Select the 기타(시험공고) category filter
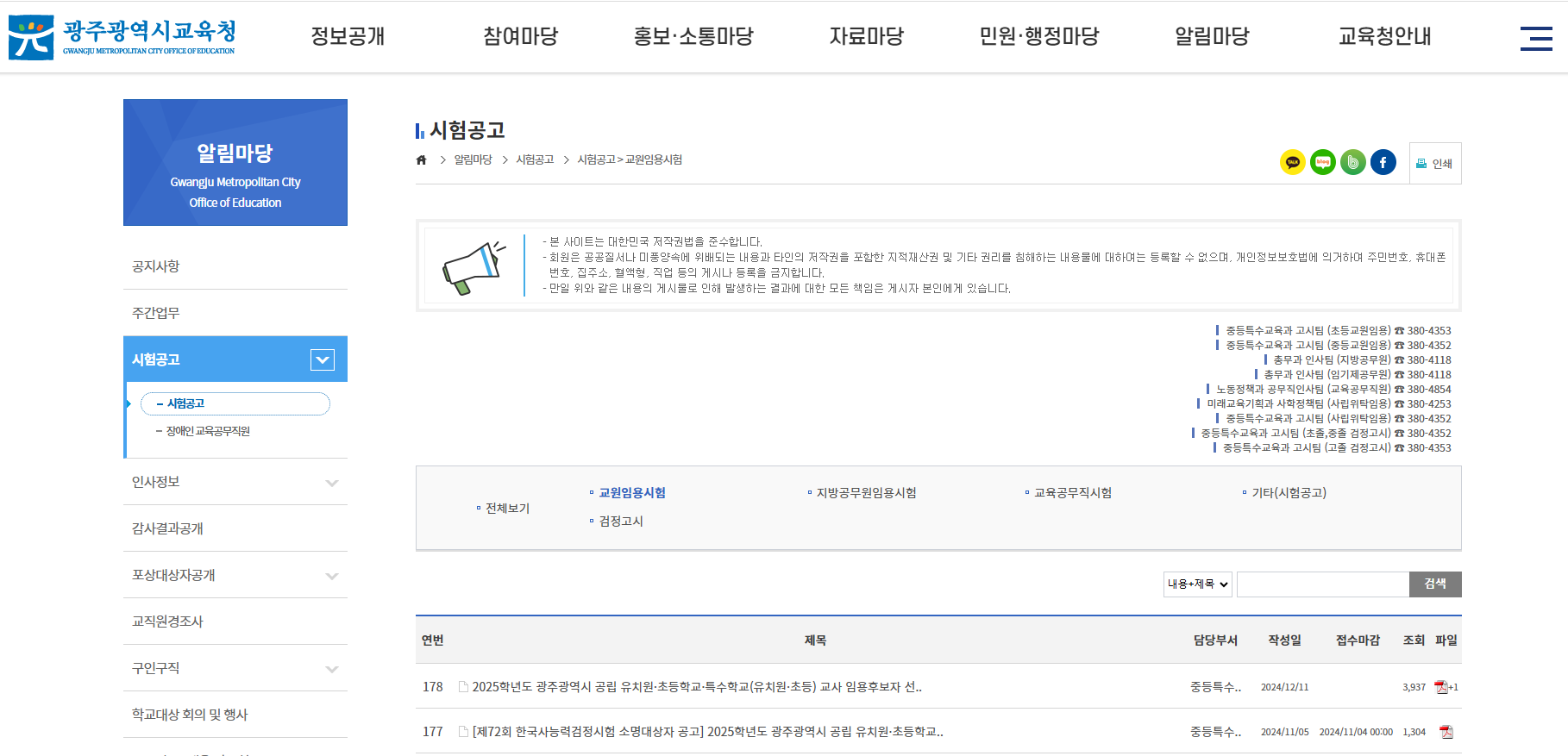This screenshot has height=756, width=1568. pyautogui.click(x=1289, y=493)
